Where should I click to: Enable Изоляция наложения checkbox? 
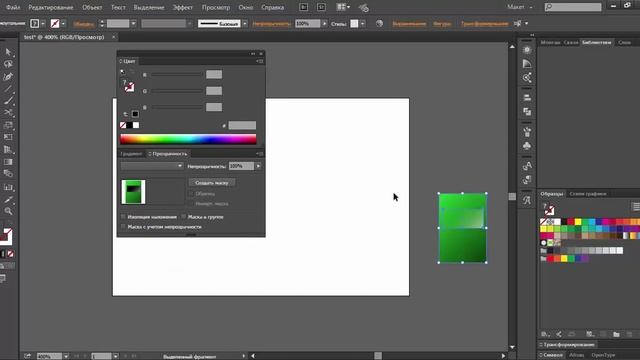[123, 217]
